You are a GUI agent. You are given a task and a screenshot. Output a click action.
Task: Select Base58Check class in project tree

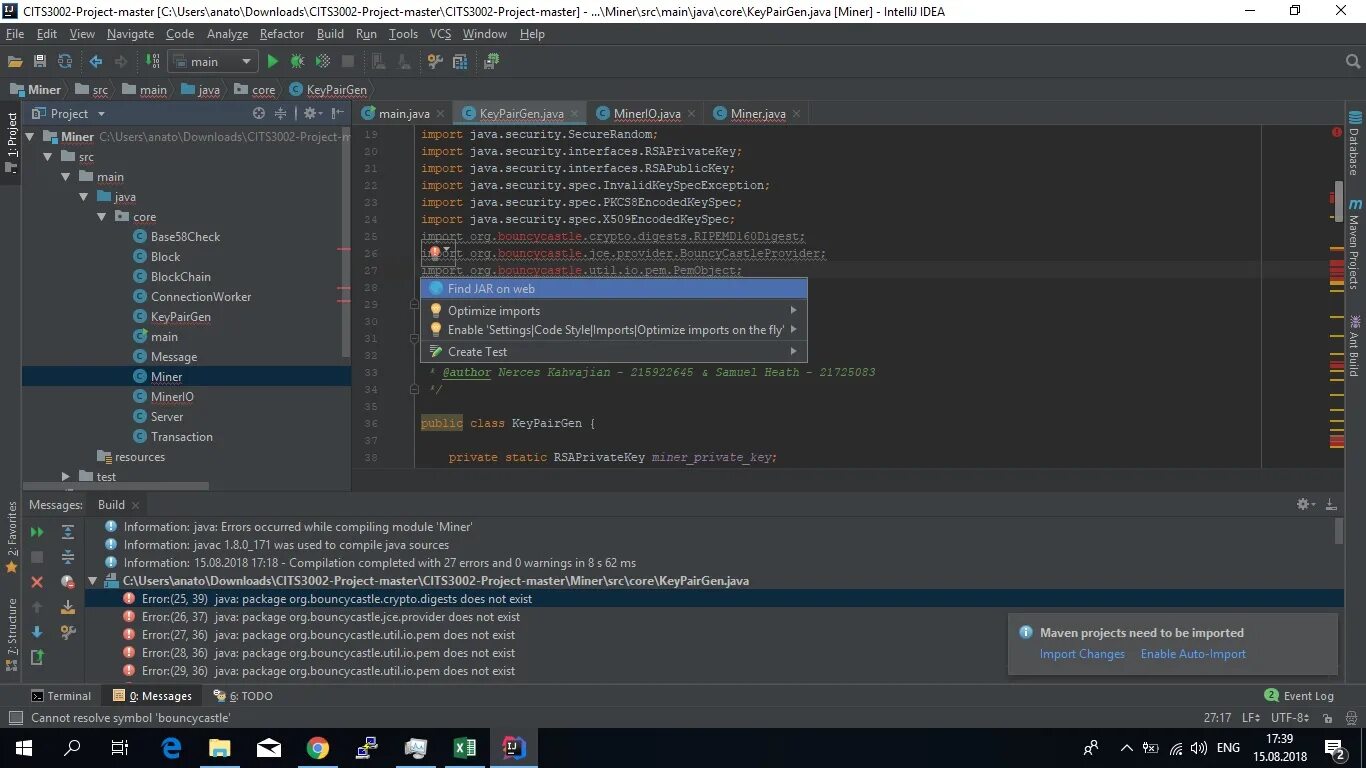coord(185,237)
